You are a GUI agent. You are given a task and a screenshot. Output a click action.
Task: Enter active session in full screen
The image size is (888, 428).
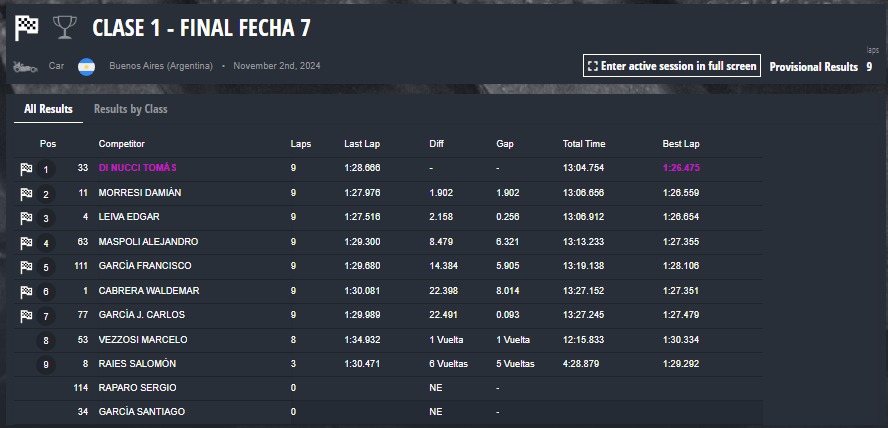pyautogui.click(x=672, y=66)
